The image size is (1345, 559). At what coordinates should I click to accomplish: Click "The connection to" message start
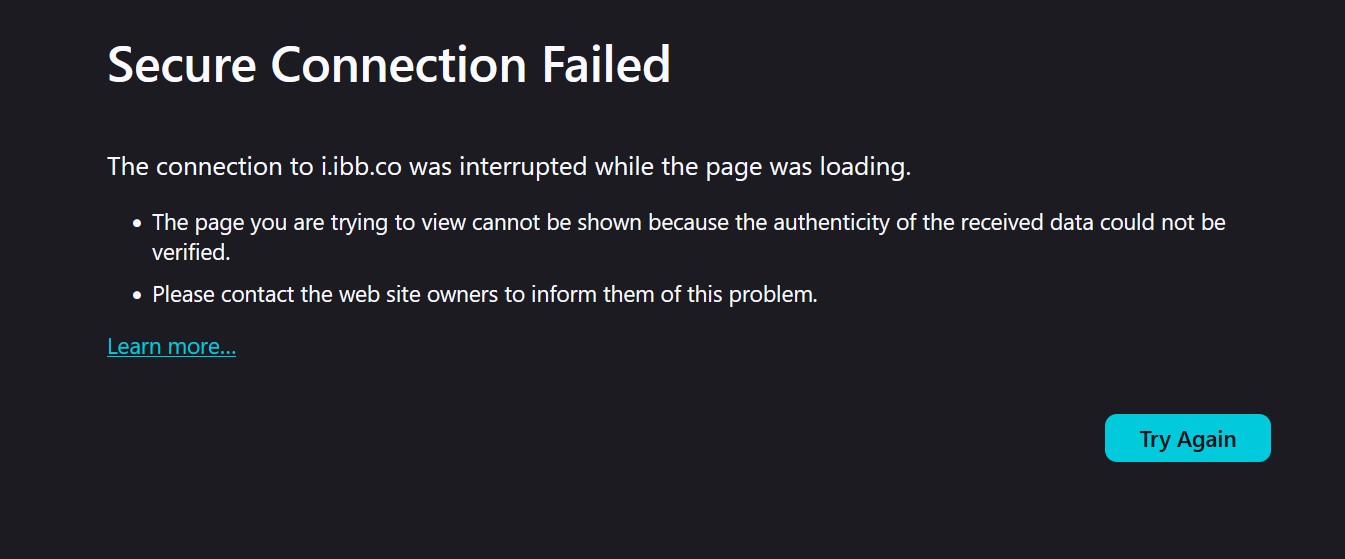[x=209, y=167]
